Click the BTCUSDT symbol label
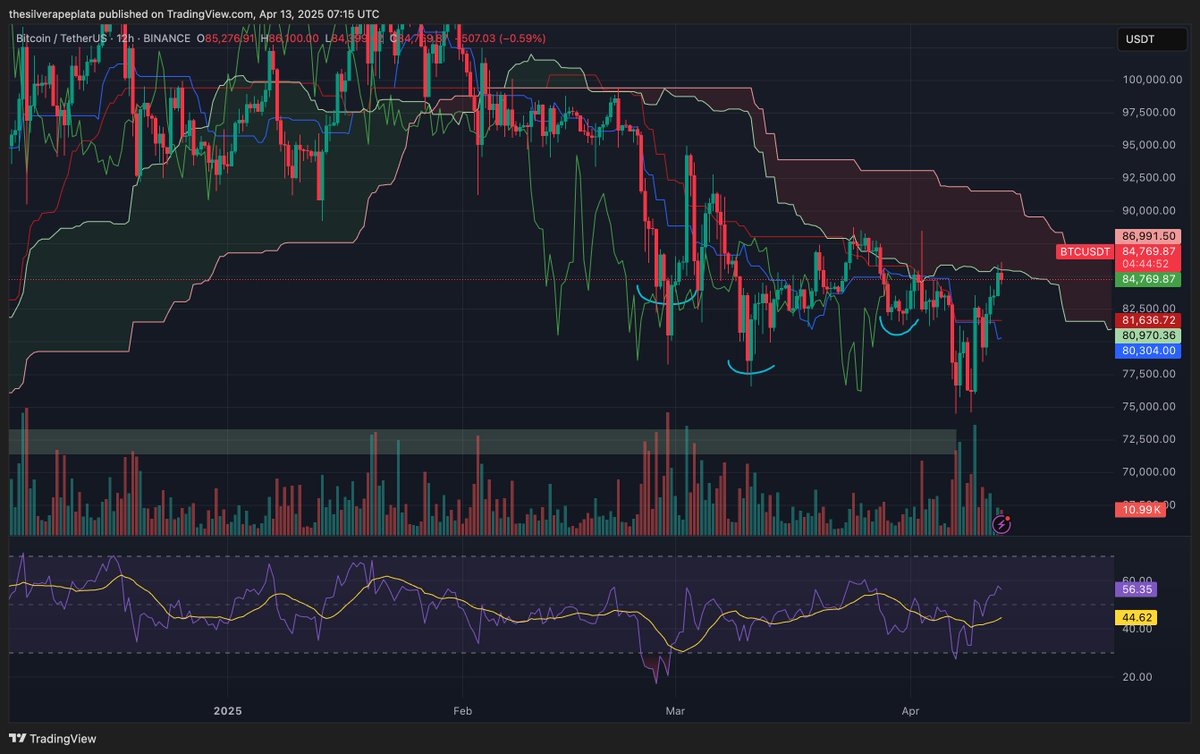Image resolution: width=1200 pixels, height=754 pixels. click(1085, 252)
